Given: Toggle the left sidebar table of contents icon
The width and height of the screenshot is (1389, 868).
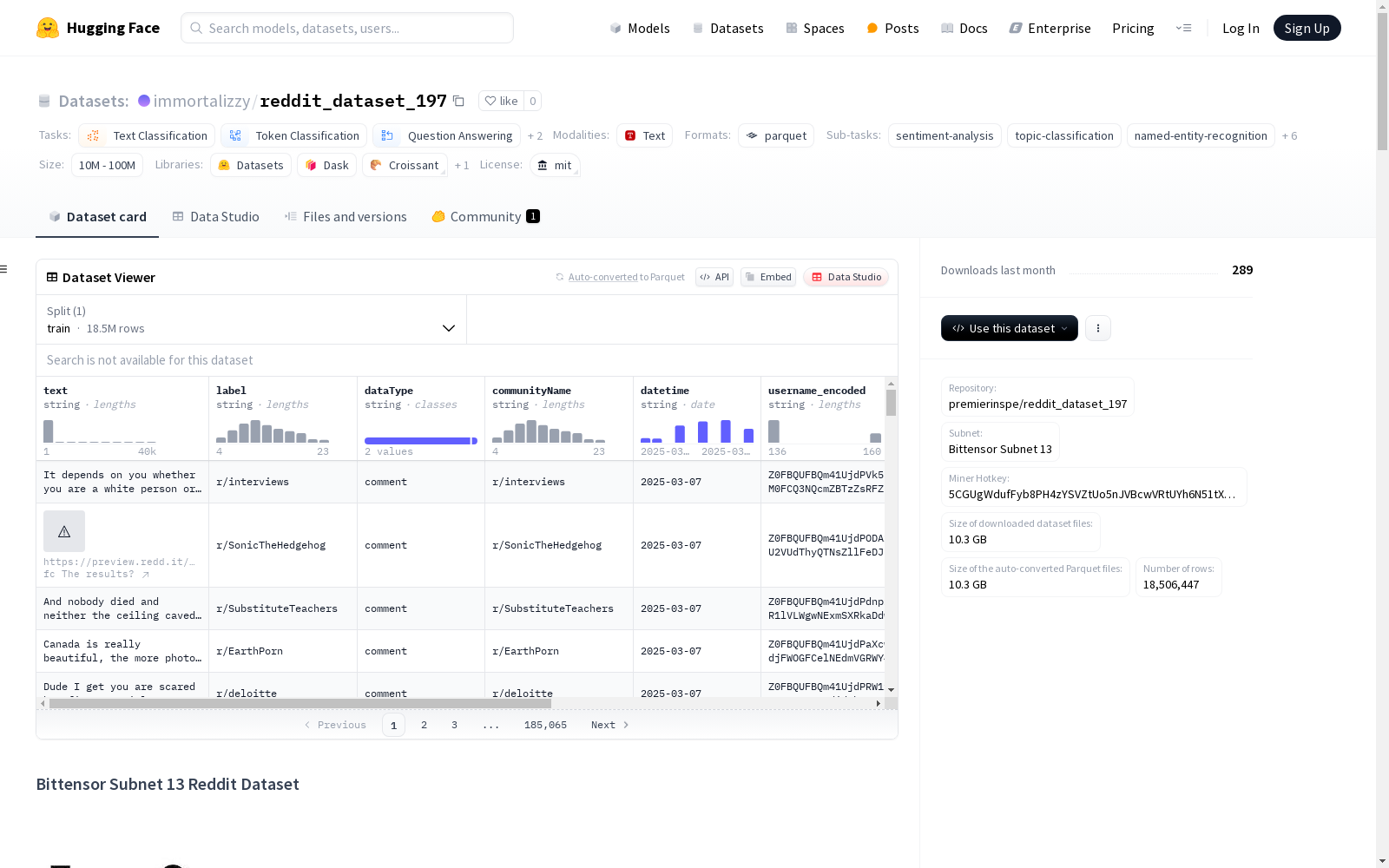Looking at the screenshot, I should (4, 269).
